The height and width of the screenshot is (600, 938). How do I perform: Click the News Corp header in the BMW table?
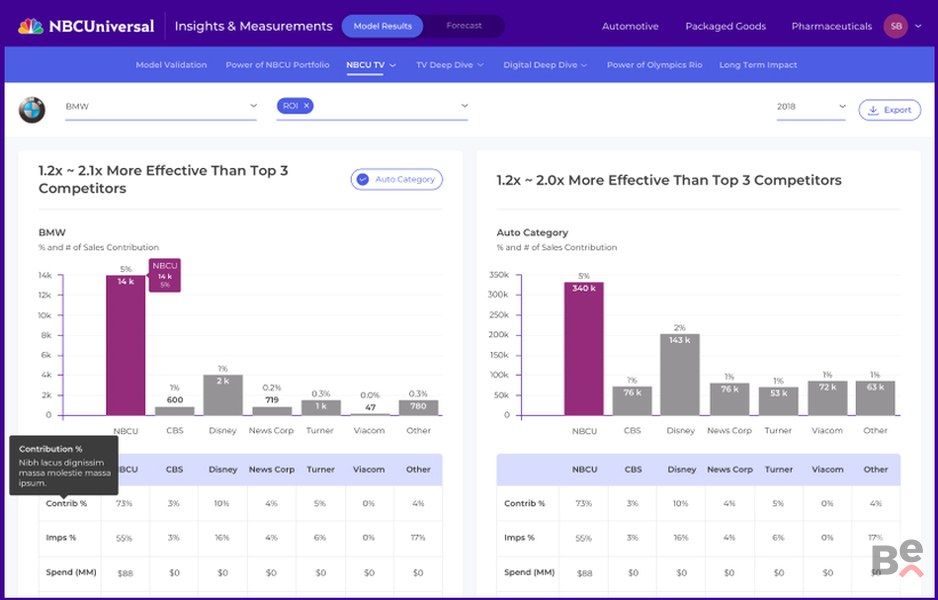[272, 470]
